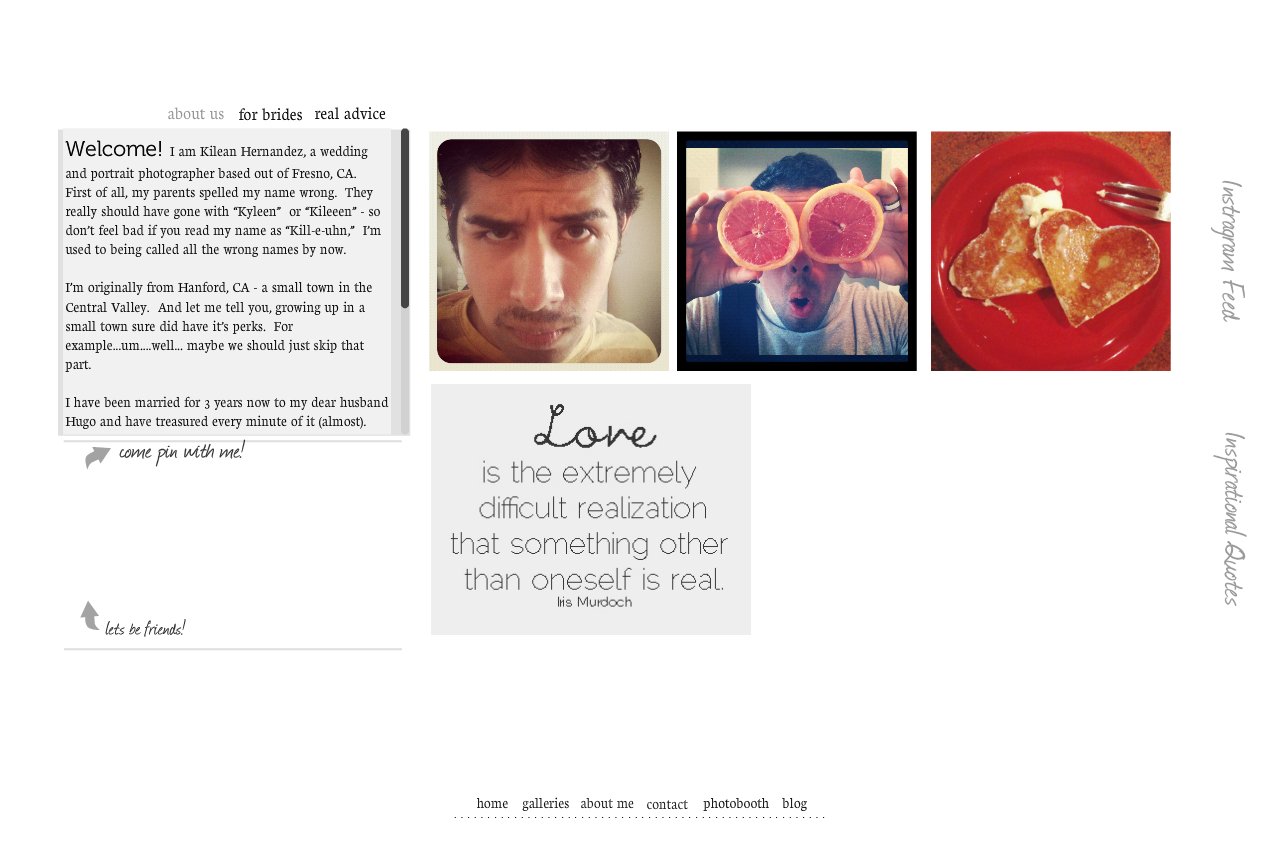Switch to the 'for brides' tab
The height and width of the screenshot is (865, 1280).
(270, 115)
